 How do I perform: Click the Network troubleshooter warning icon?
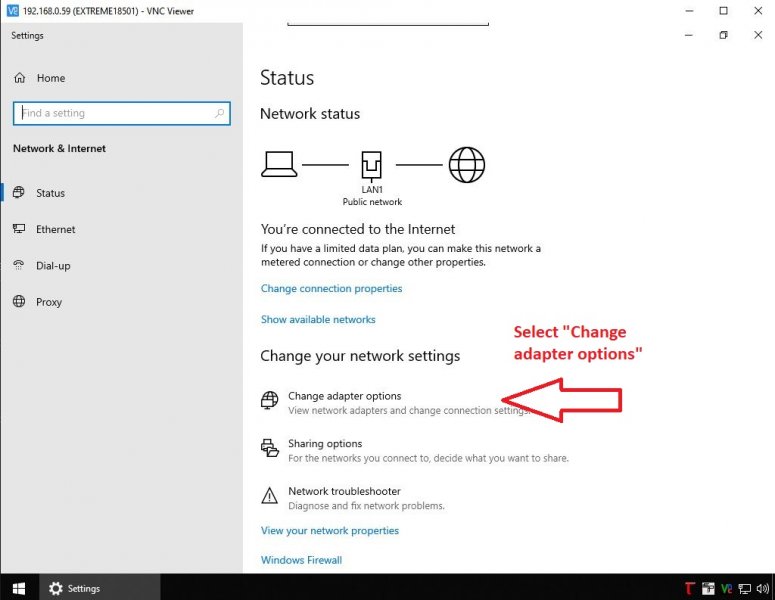(x=269, y=496)
